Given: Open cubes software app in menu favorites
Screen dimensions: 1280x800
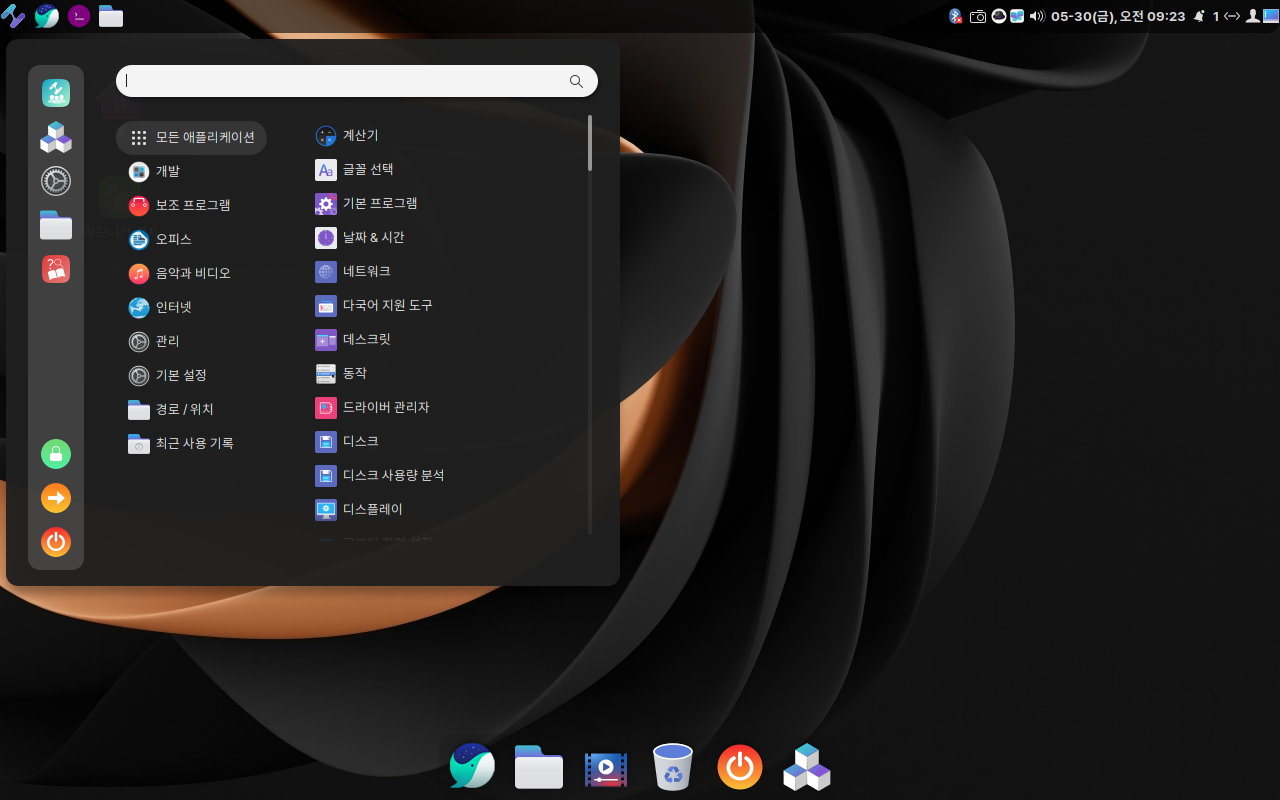Looking at the screenshot, I should [x=56, y=137].
